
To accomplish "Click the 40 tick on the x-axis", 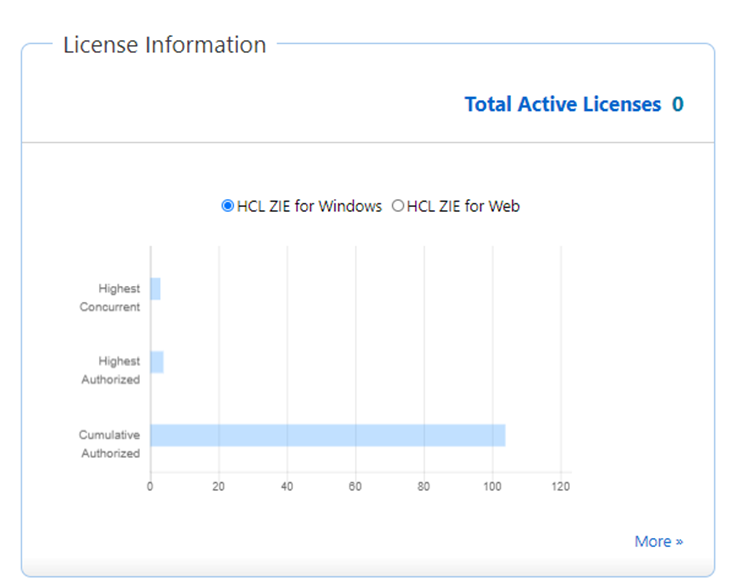I will [287, 487].
